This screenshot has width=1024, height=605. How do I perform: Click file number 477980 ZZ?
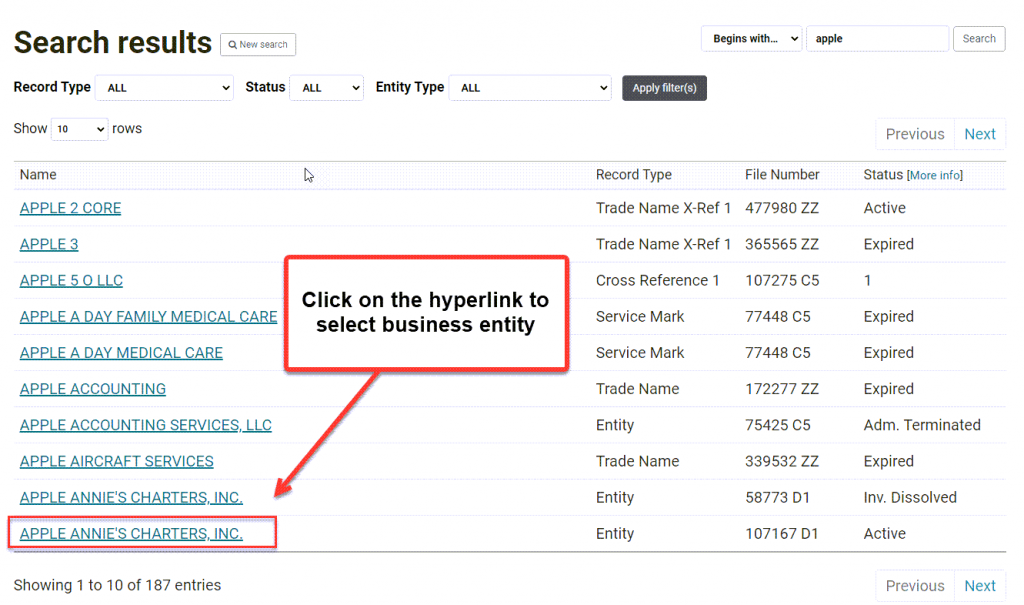click(782, 208)
